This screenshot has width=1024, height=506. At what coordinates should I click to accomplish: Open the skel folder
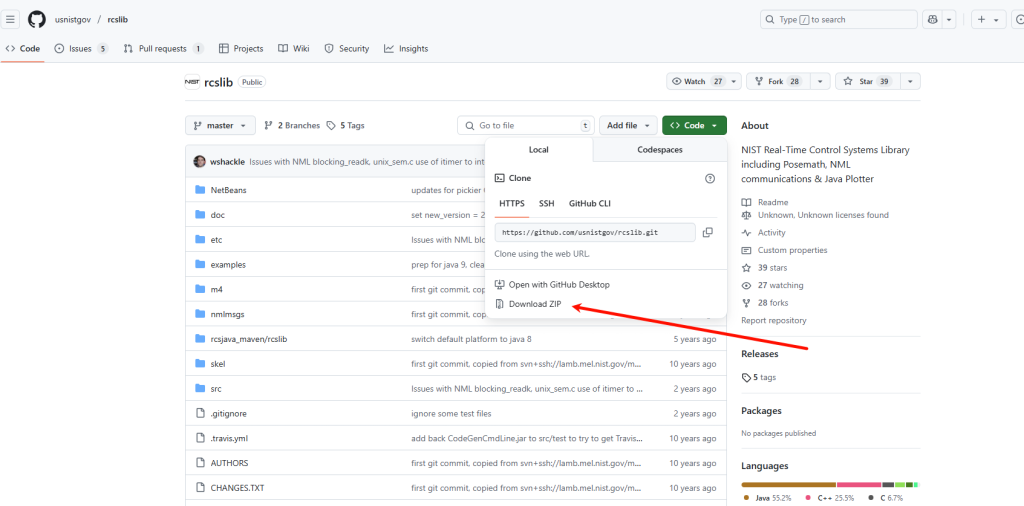point(218,364)
